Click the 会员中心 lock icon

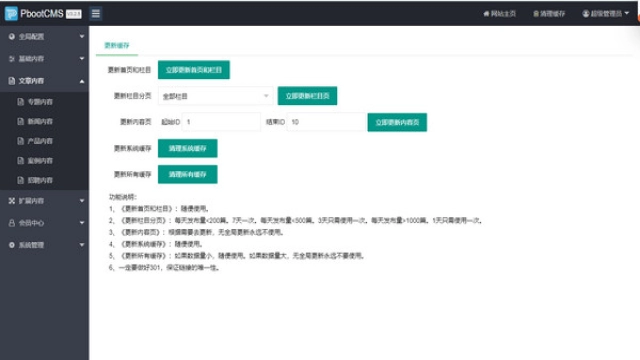(x=11, y=223)
